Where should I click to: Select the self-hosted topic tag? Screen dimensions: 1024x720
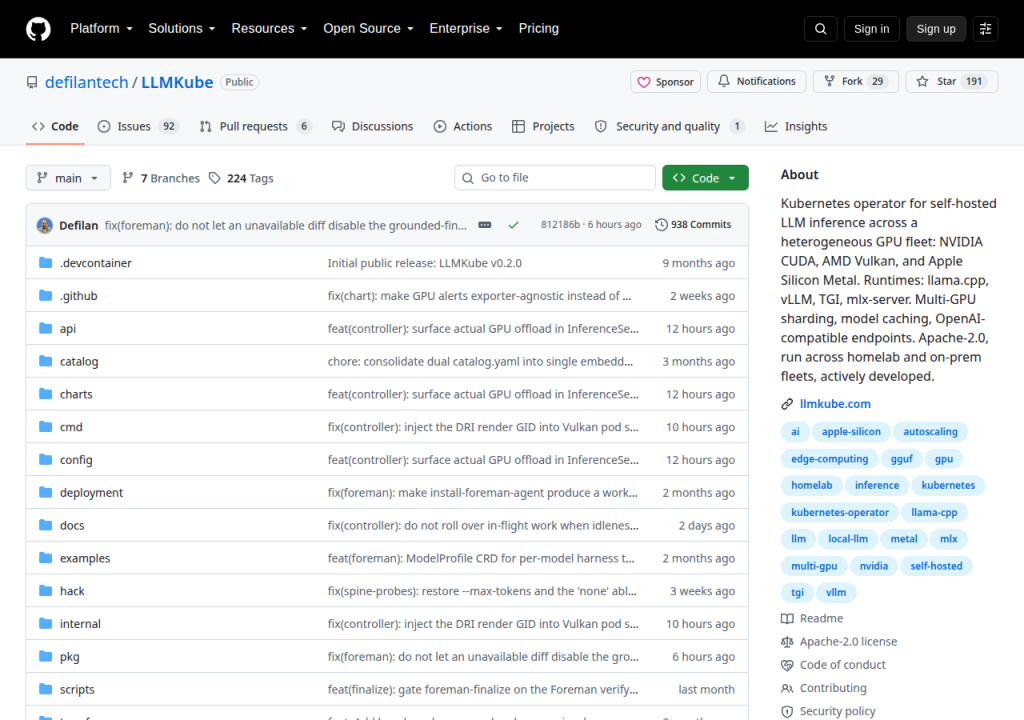click(936, 566)
